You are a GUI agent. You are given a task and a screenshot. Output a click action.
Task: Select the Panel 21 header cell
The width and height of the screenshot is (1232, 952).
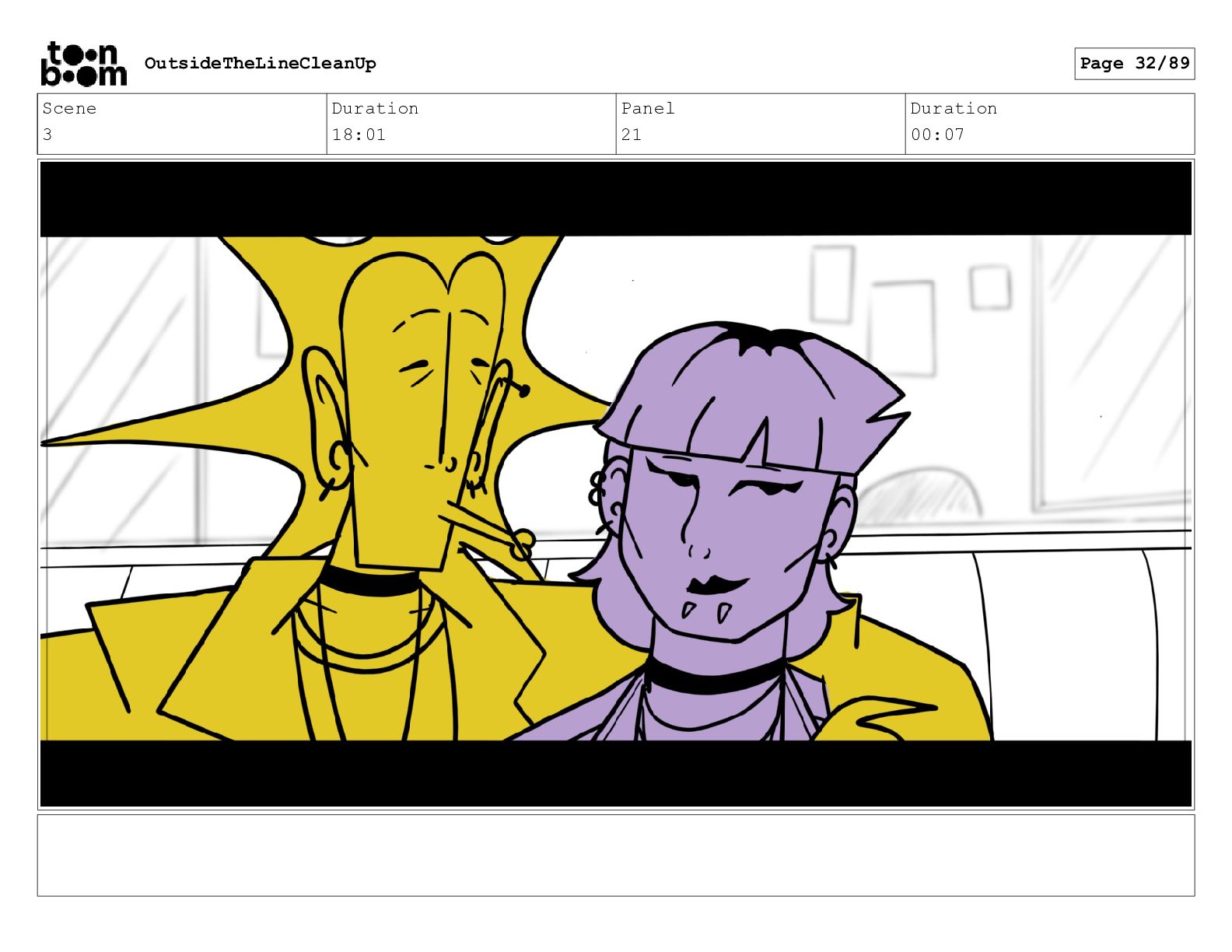pos(761,124)
